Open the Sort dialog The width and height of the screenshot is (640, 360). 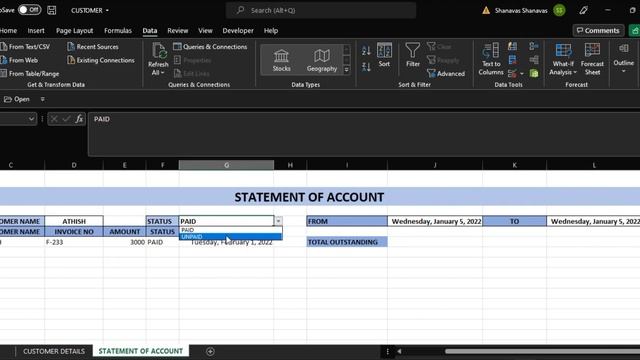(x=384, y=55)
